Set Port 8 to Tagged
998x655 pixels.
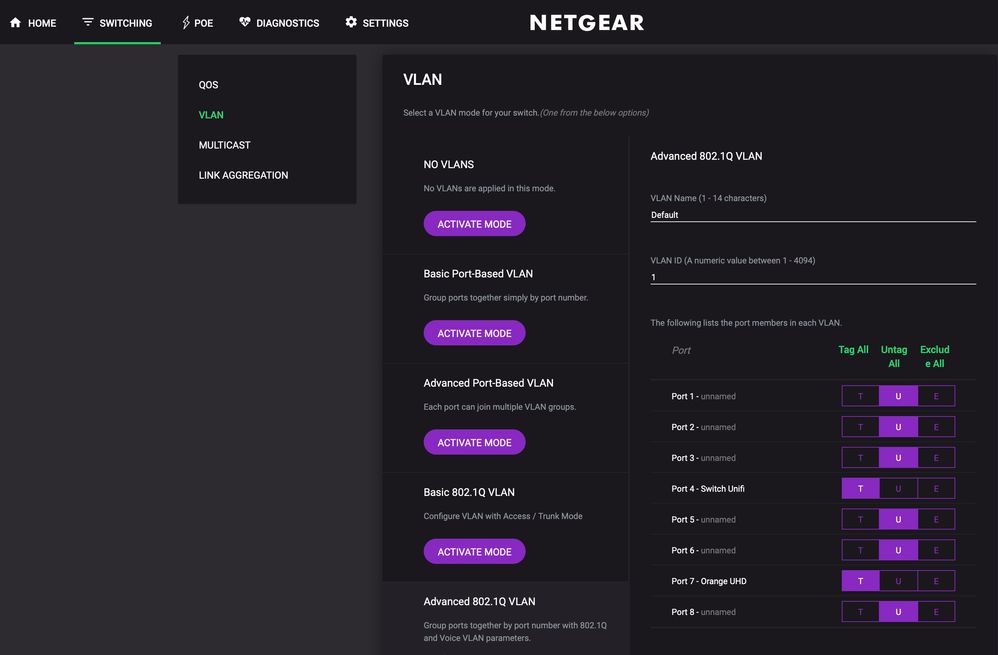click(860, 612)
